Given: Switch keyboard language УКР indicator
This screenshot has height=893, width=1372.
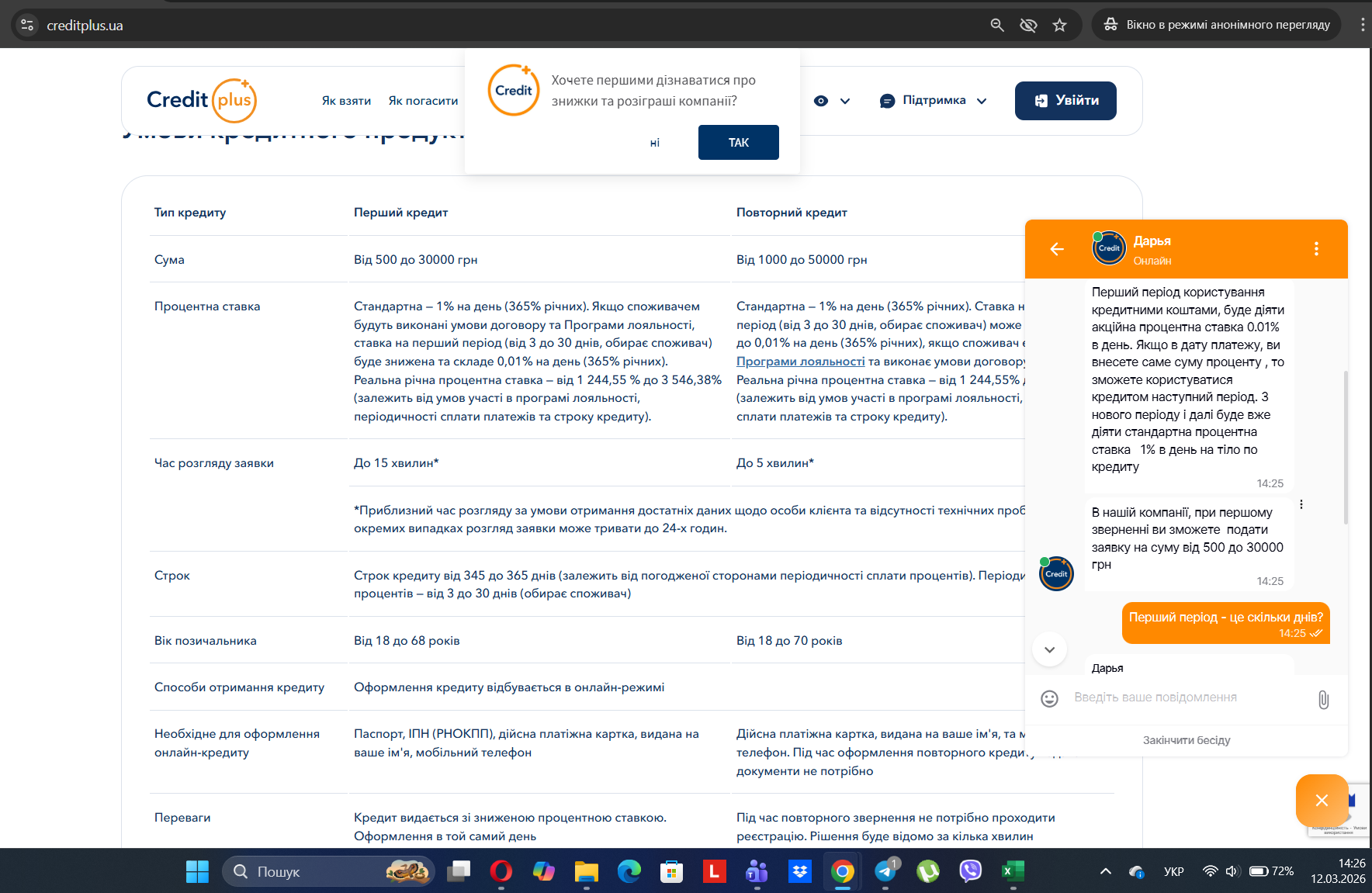Looking at the screenshot, I should click(1173, 871).
